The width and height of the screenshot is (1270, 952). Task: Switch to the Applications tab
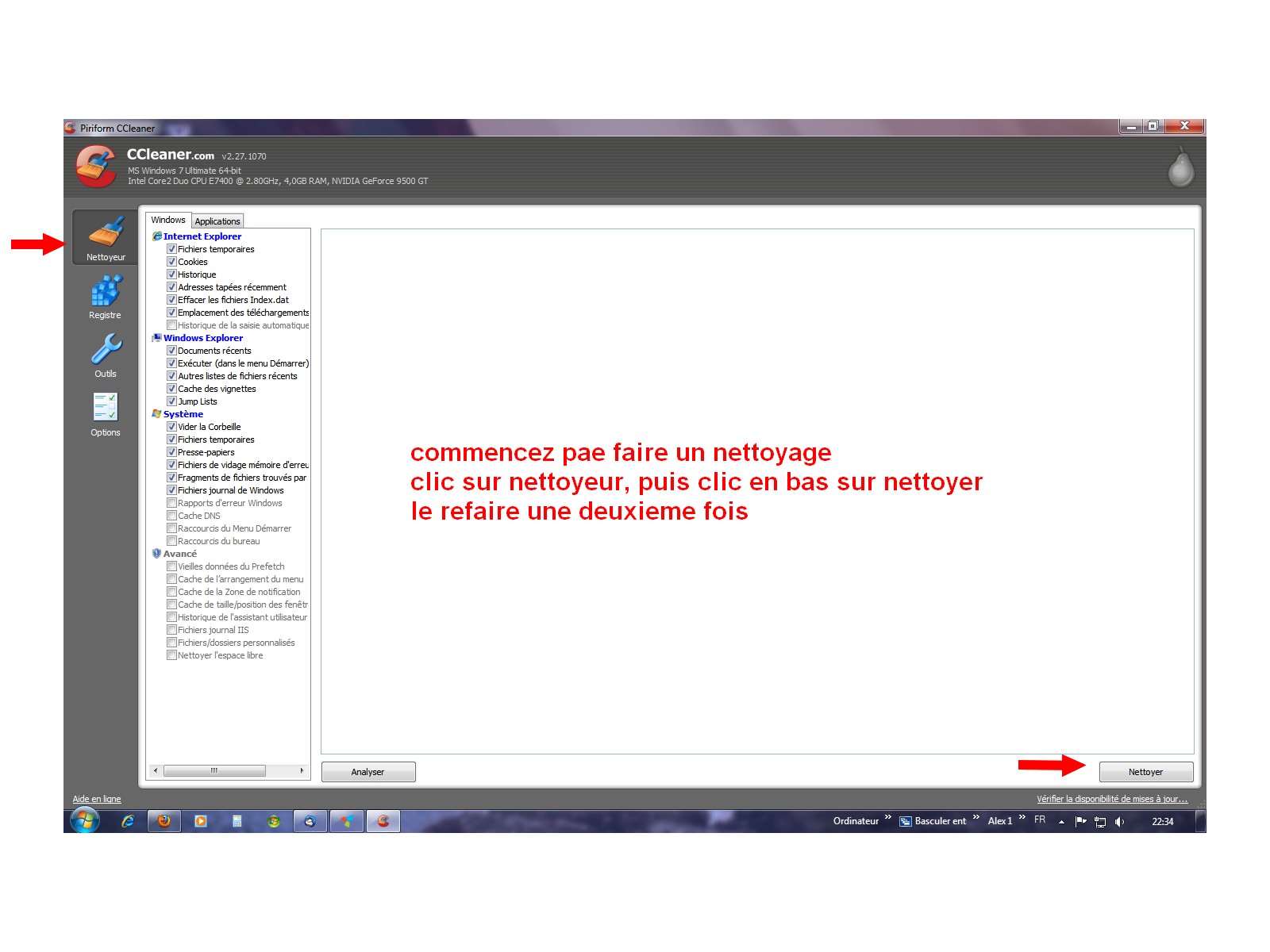pos(217,221)
